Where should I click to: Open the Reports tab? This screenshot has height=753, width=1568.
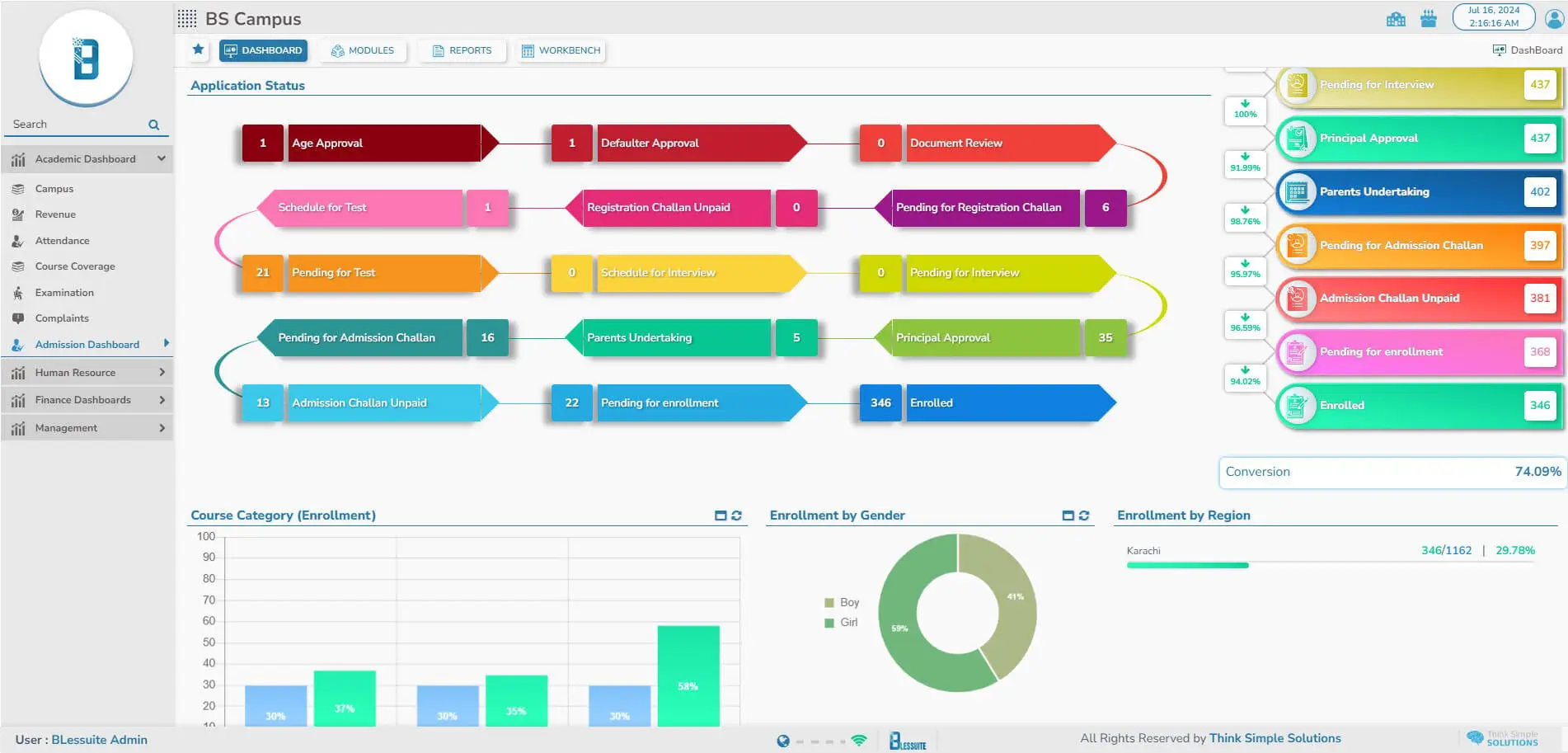[462, 50]
